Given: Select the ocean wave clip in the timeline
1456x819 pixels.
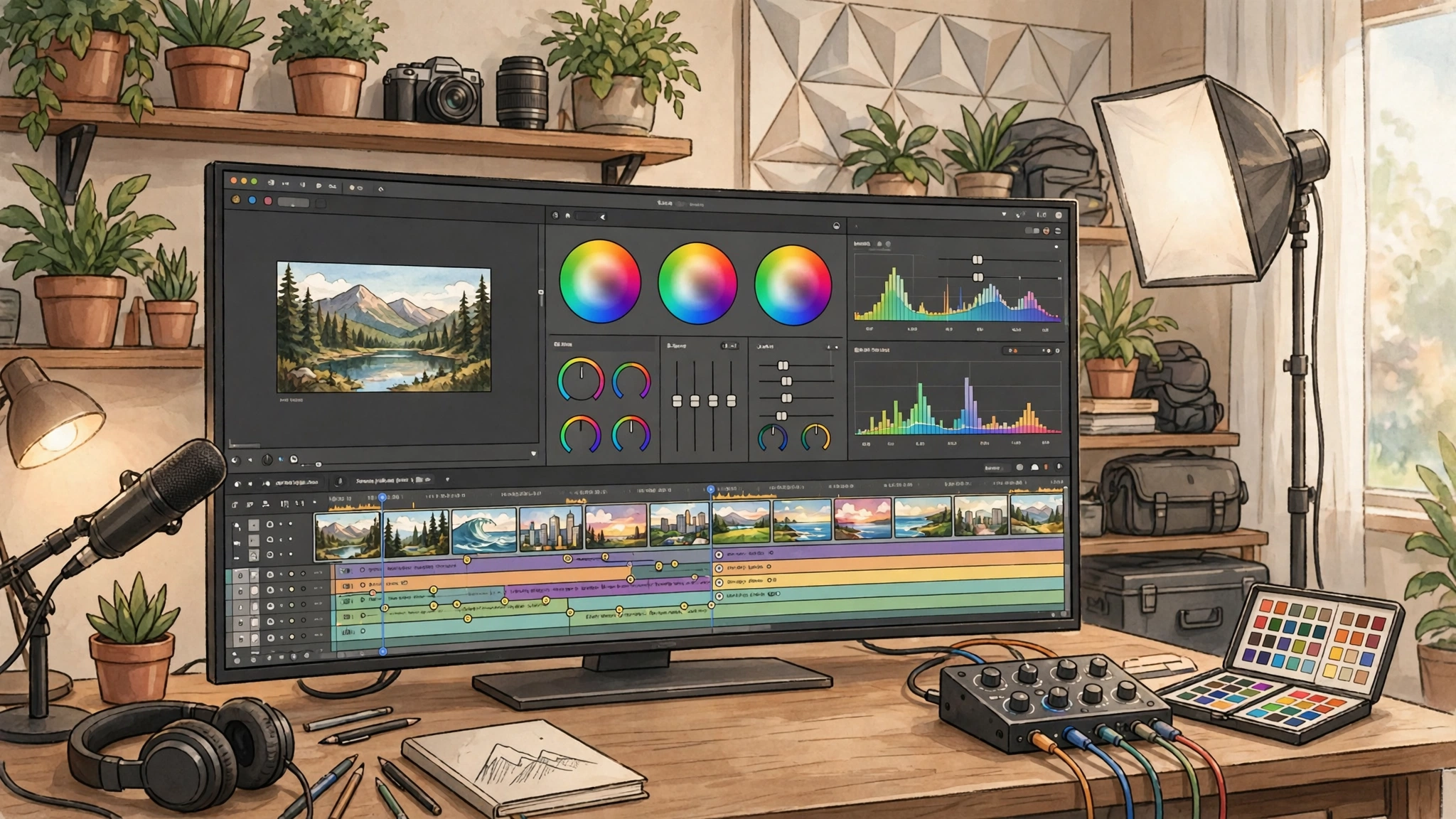Looking at the screenshot, I should 483,530.
